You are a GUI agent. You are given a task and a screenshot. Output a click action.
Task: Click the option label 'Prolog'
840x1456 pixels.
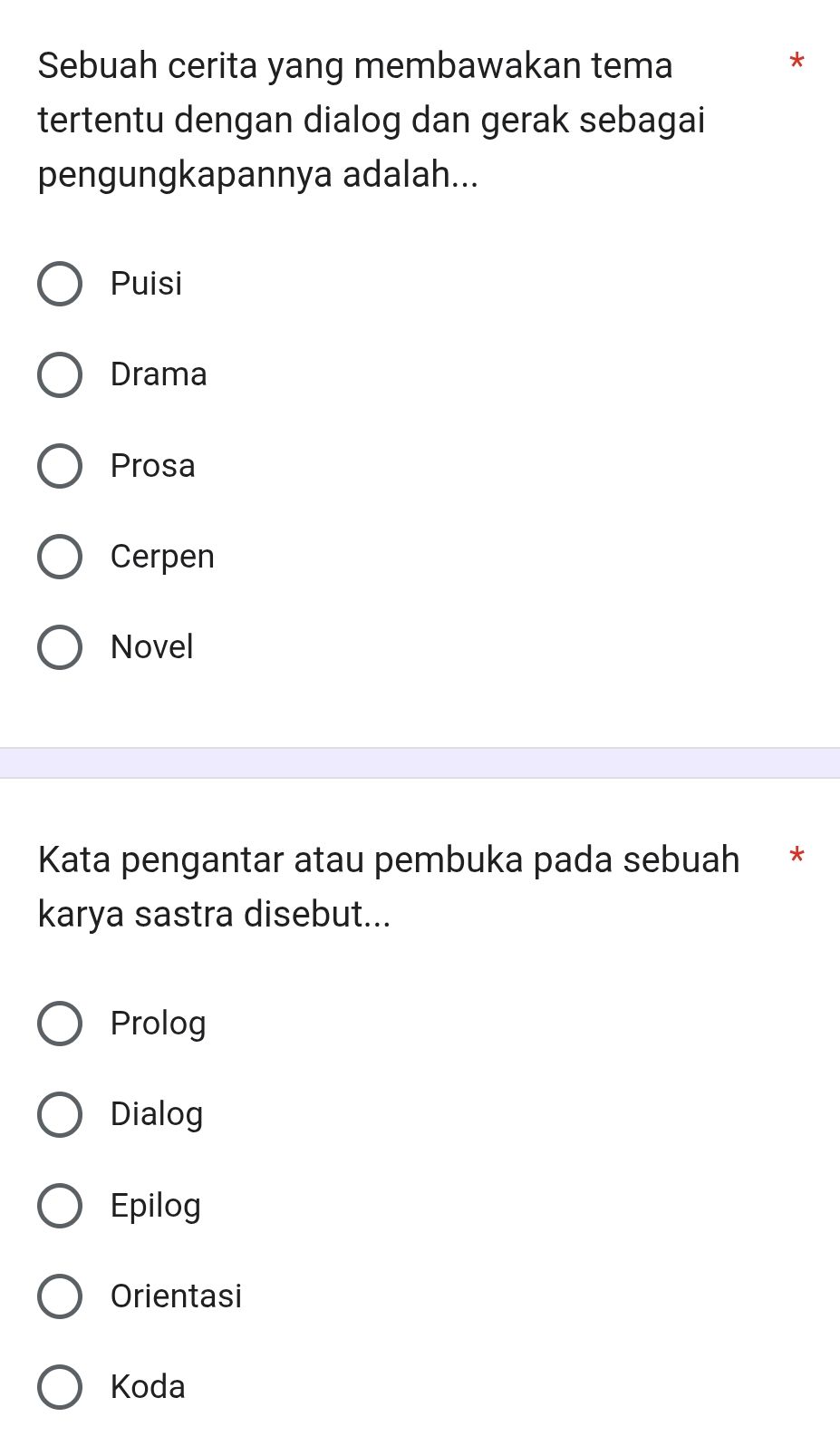tap(157, 1023)
